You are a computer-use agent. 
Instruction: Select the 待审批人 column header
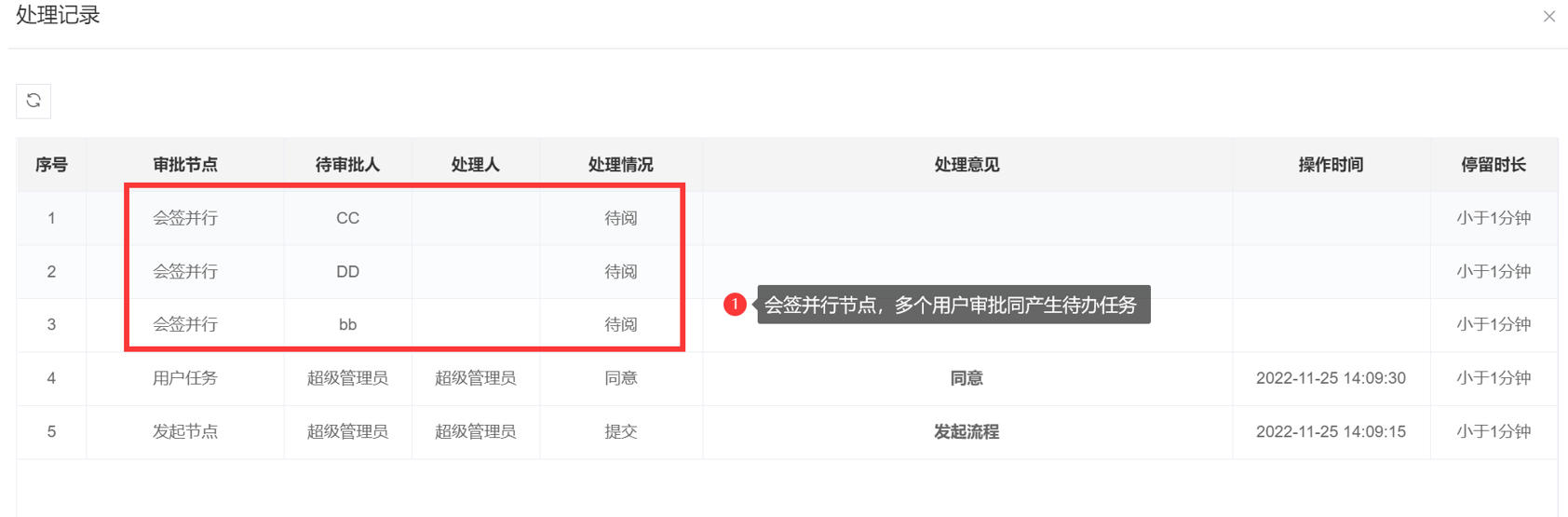(x=347, y=165)
